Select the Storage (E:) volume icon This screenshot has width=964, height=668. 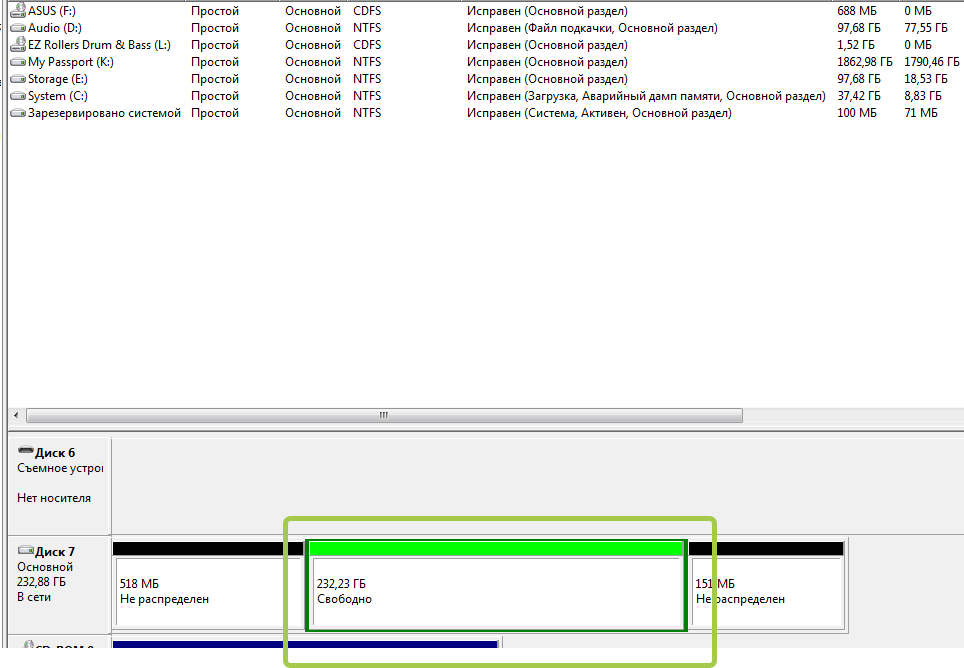pyautogui.click(x=18, y=79)
